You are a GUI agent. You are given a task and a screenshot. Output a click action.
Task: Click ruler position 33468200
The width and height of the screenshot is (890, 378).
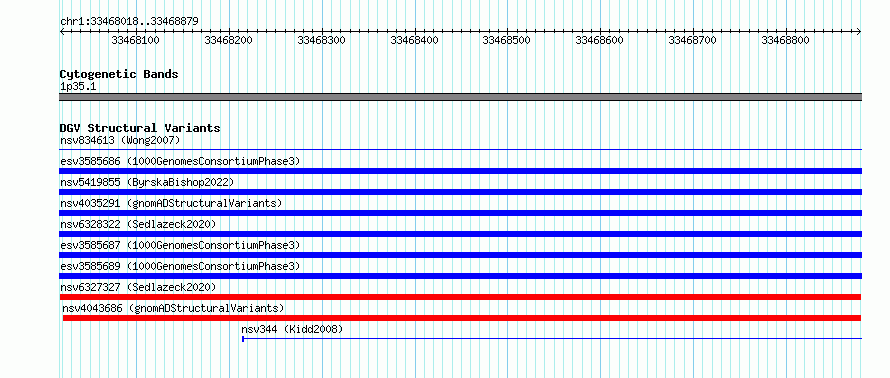[x=228, y=40]
